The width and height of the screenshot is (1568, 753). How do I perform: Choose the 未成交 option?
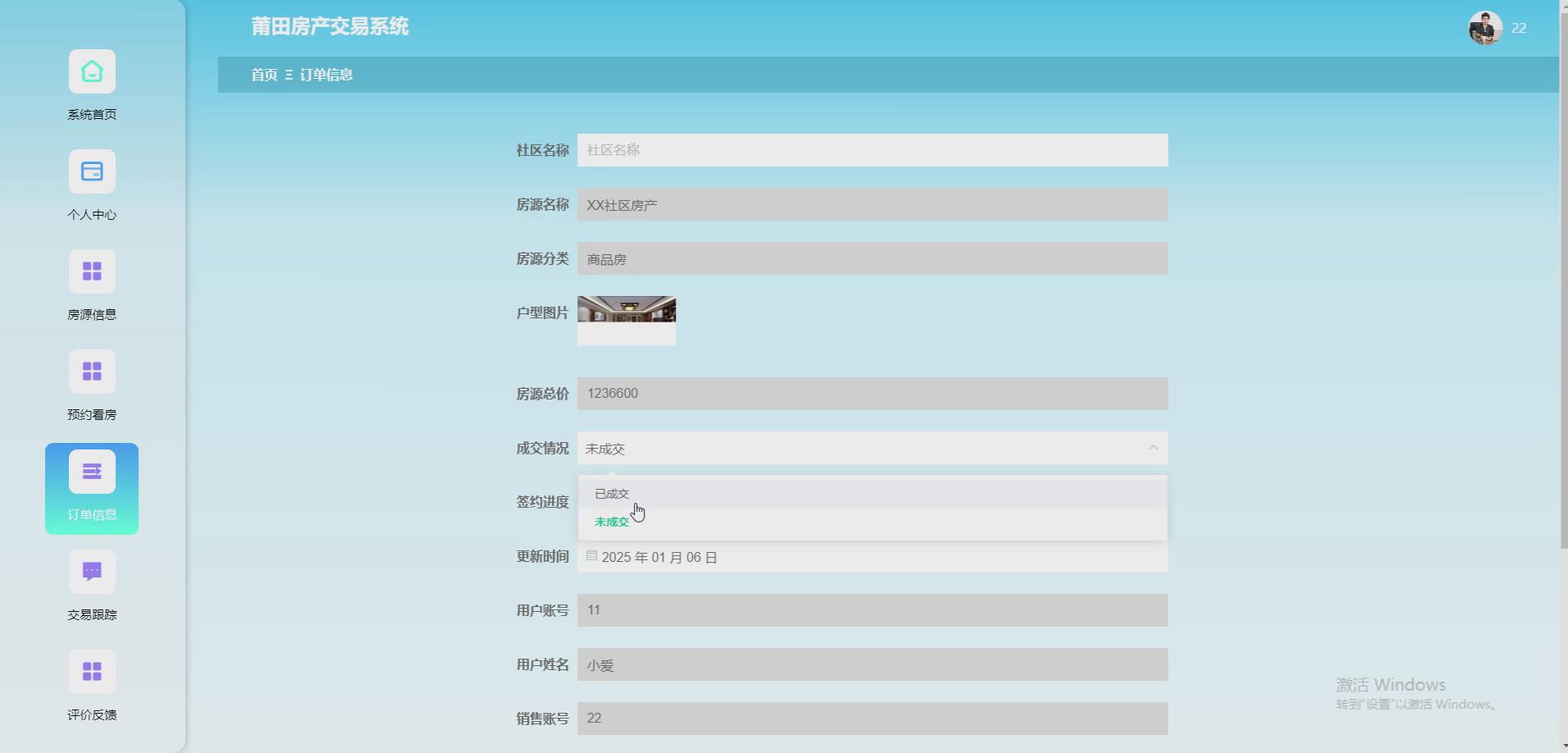873,522
